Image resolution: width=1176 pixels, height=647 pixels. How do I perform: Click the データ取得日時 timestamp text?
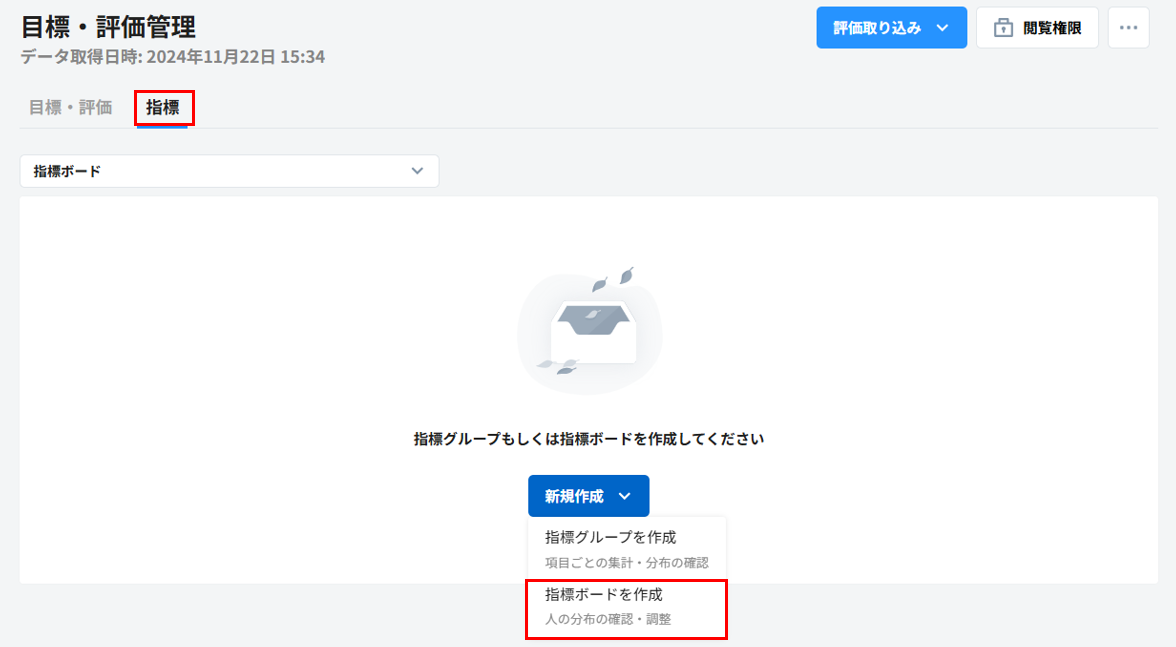coord(172,57)
